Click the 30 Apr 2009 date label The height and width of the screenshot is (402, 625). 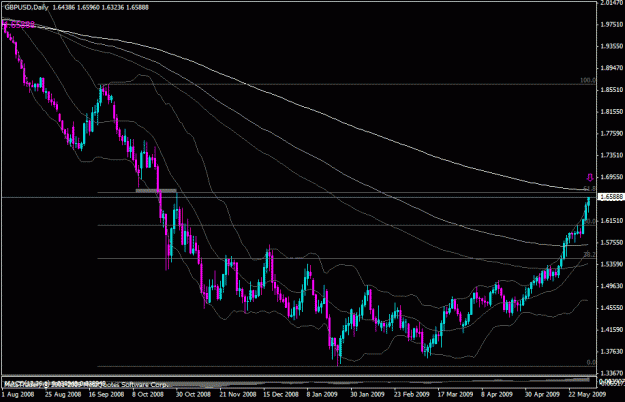tap(542, 394)
